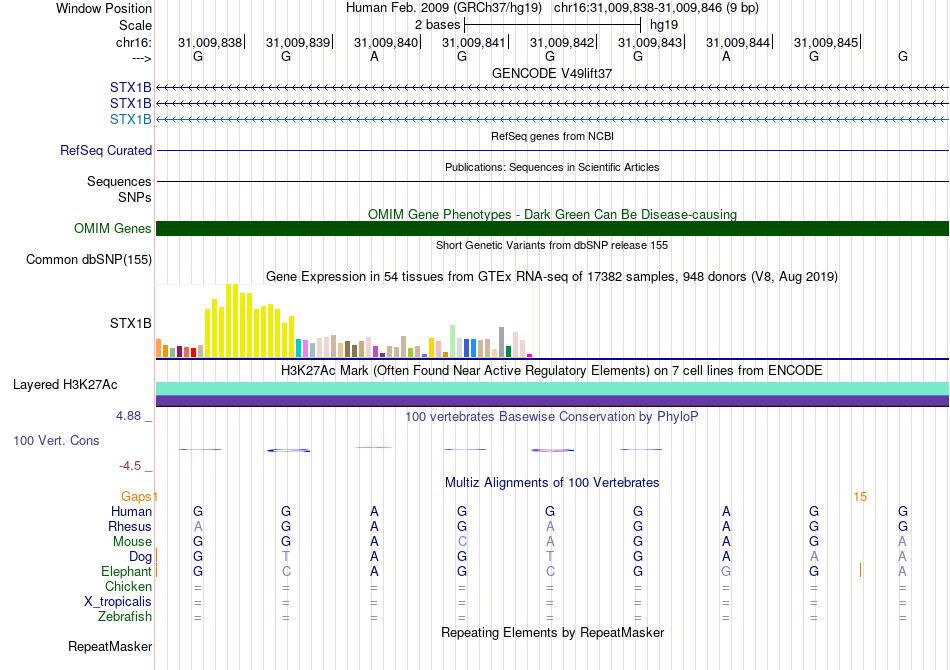Click the ---> strand direction arrow label
This screenshot has width=950, height=670.
[x=141, y=58]
